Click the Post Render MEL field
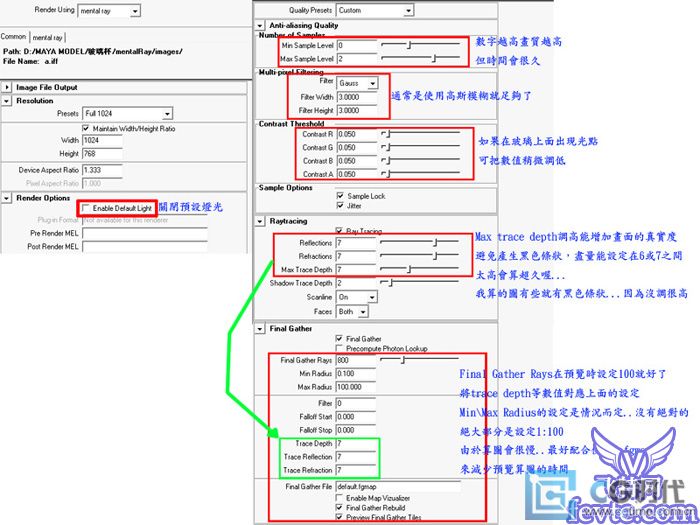 (145, 247)
